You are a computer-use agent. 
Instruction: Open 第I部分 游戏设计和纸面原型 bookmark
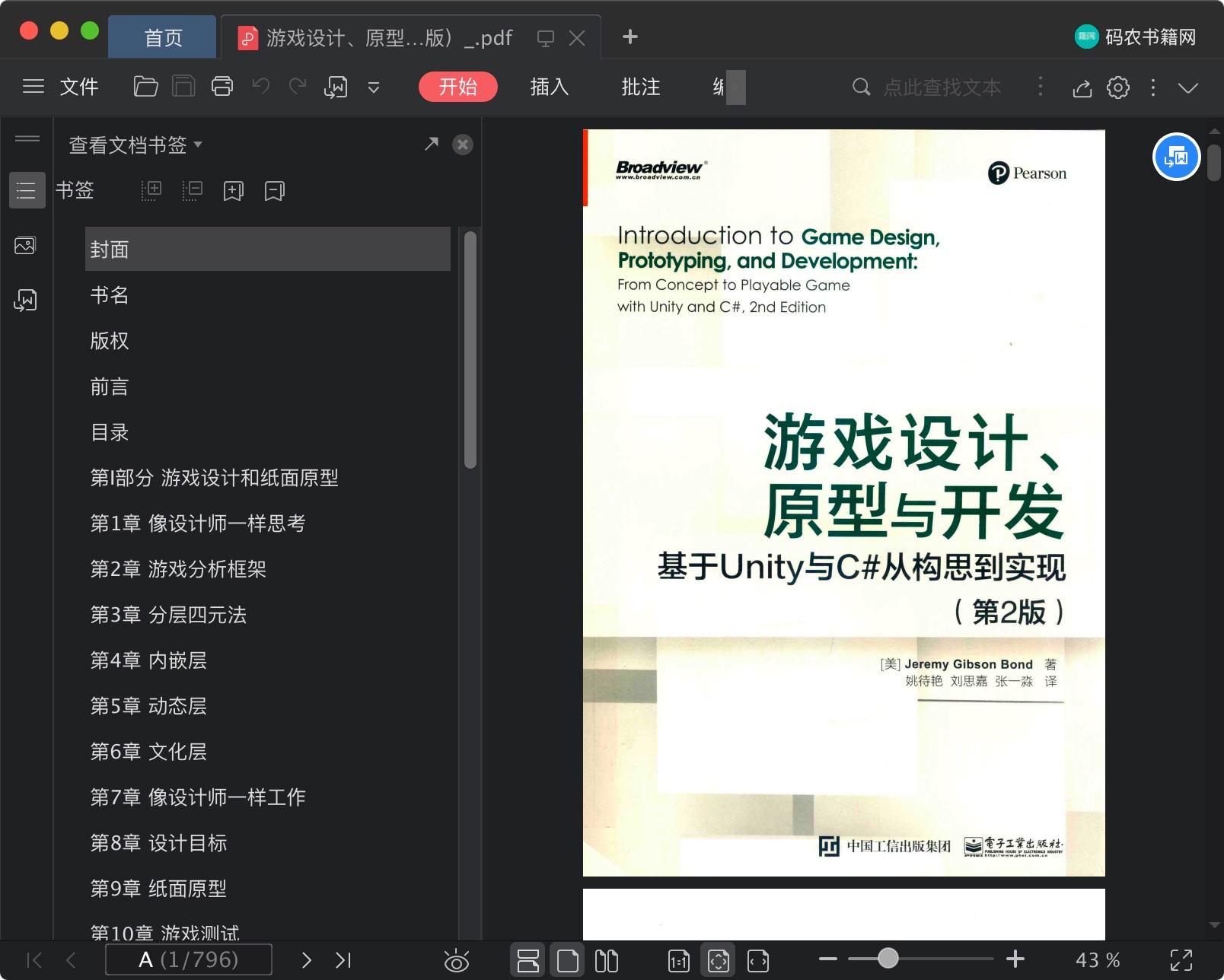pyautogui.click(x=214, y=478)
